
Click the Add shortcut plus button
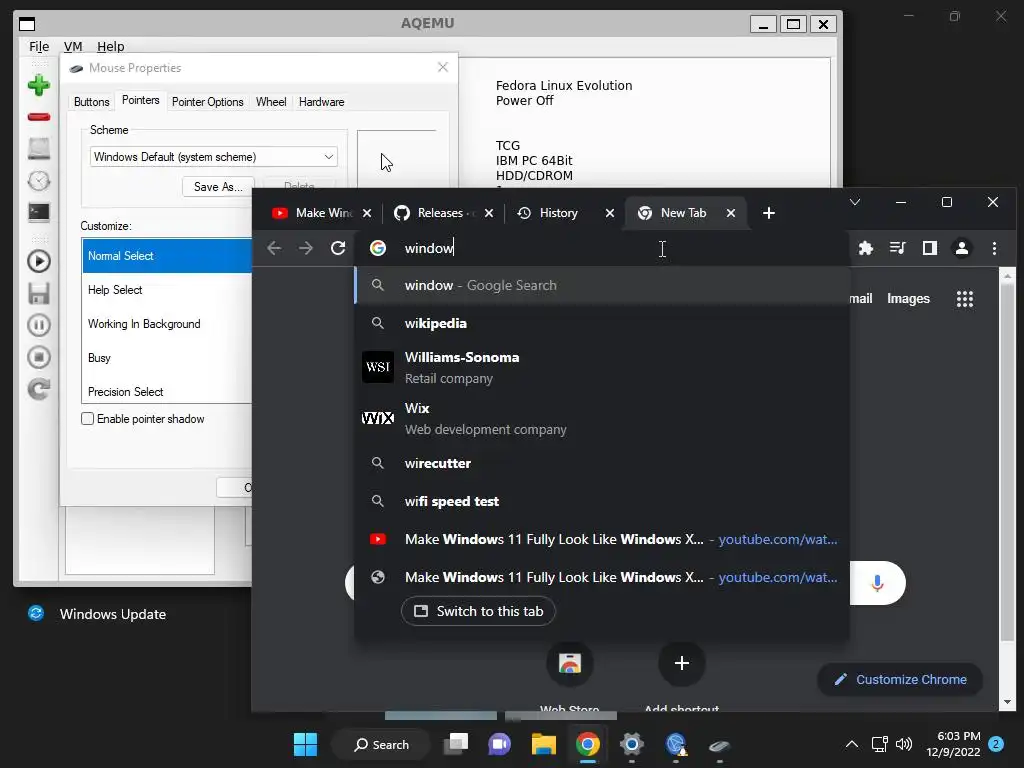point(681,663)
